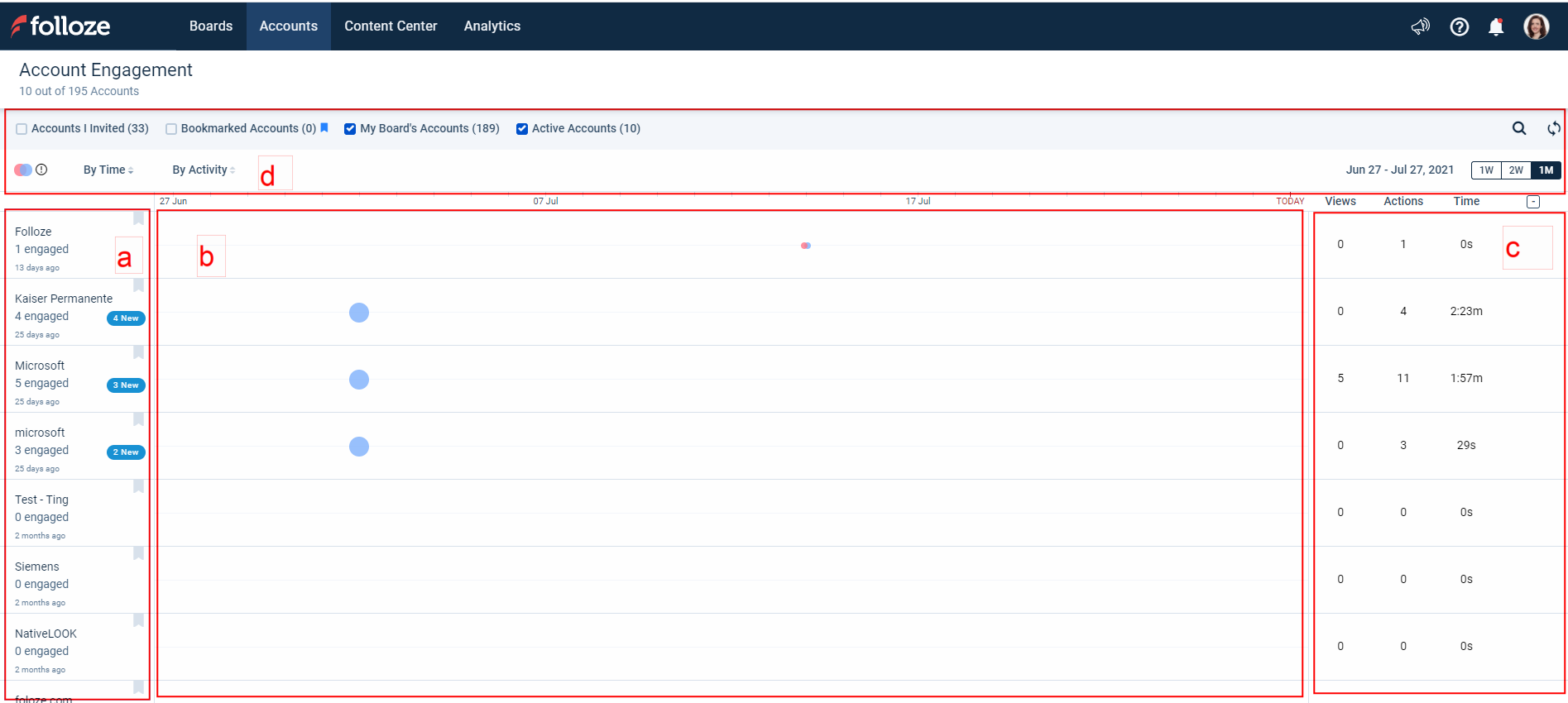The image size is (1568, 703).
Task: Click the refresh icon
Action: [1554, 128]
